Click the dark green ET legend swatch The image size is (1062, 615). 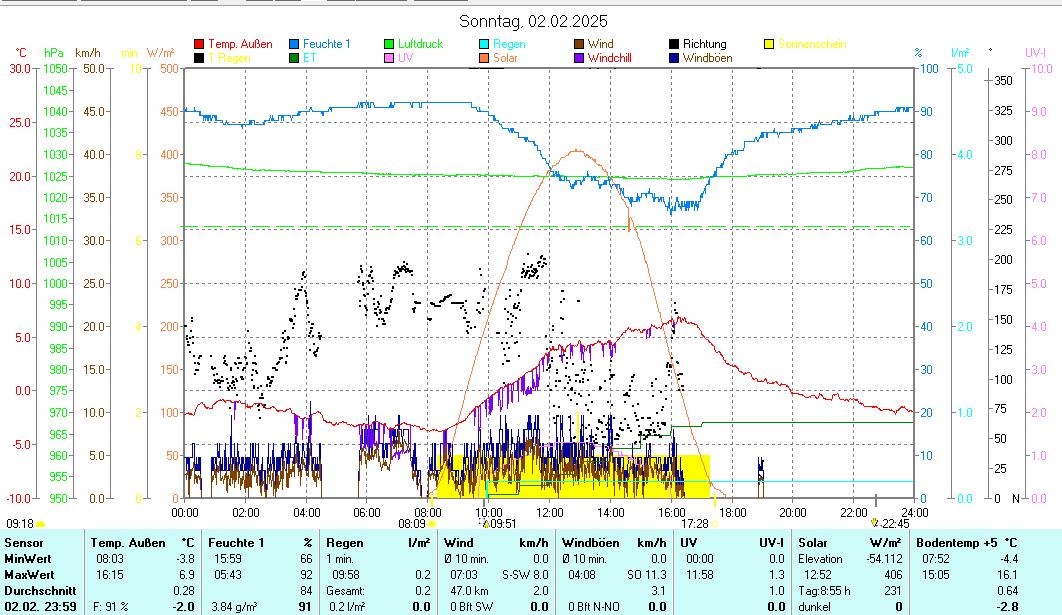294,58
